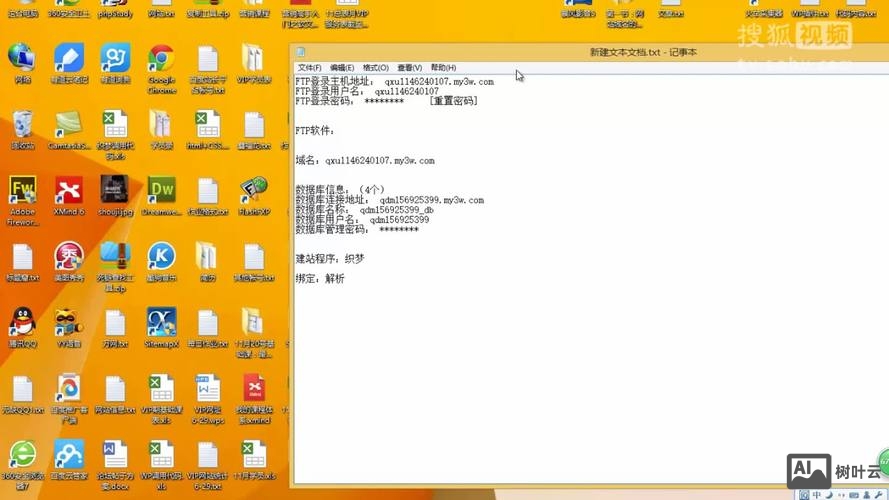The height and width of the screenshot is (500, 889).
Task: Select the VIP 6-29.wps document file
Action: [x=208, y=399]
